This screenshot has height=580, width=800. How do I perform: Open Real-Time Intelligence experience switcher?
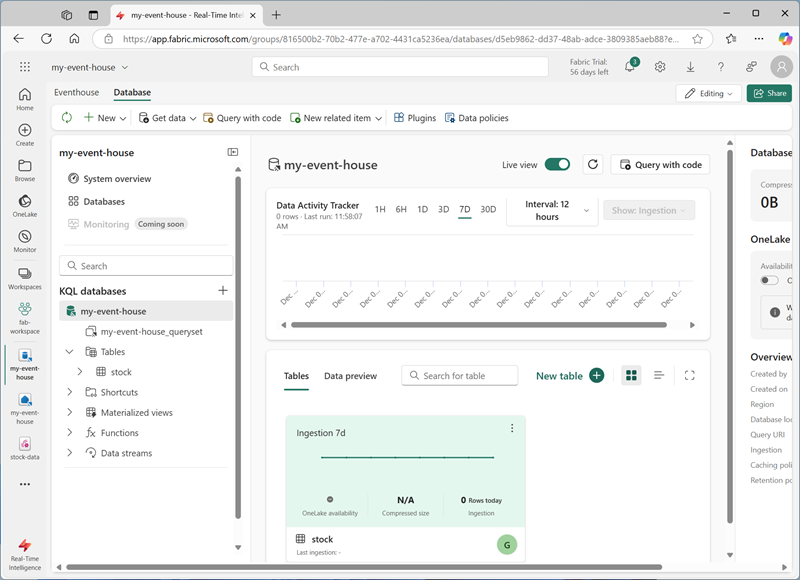point(24,555)
